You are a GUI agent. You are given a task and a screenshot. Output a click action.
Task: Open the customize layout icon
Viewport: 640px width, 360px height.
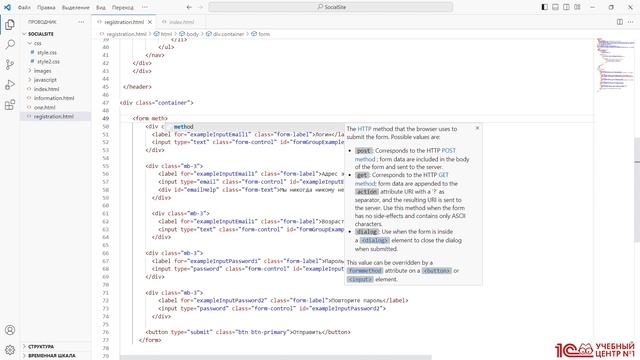(577, 7)
